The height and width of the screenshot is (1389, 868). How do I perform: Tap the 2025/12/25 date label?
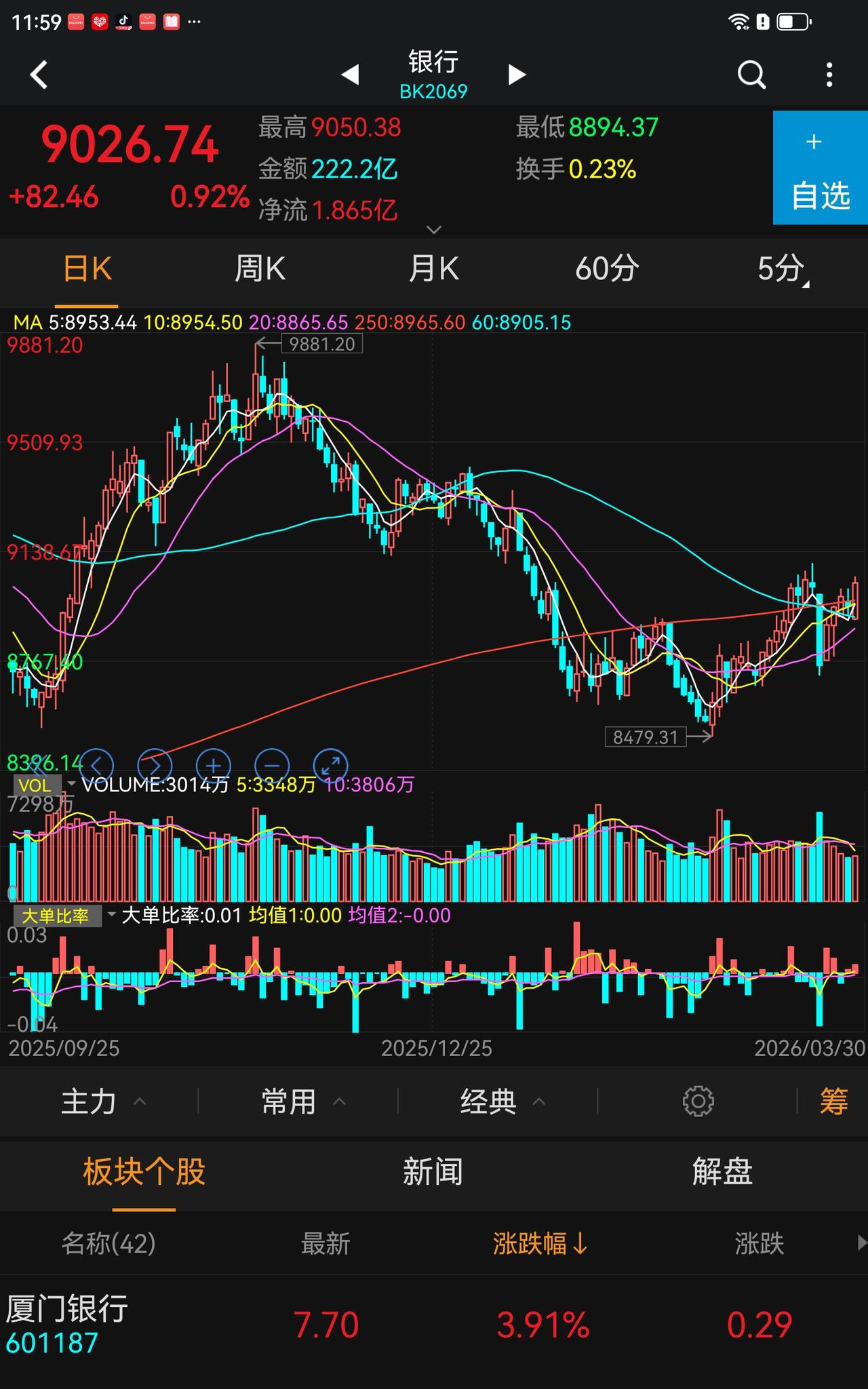[437, 1049]
